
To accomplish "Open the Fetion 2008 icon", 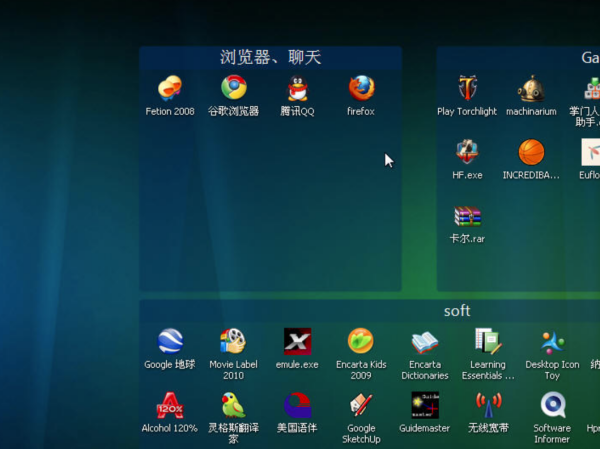I will 170,88.
